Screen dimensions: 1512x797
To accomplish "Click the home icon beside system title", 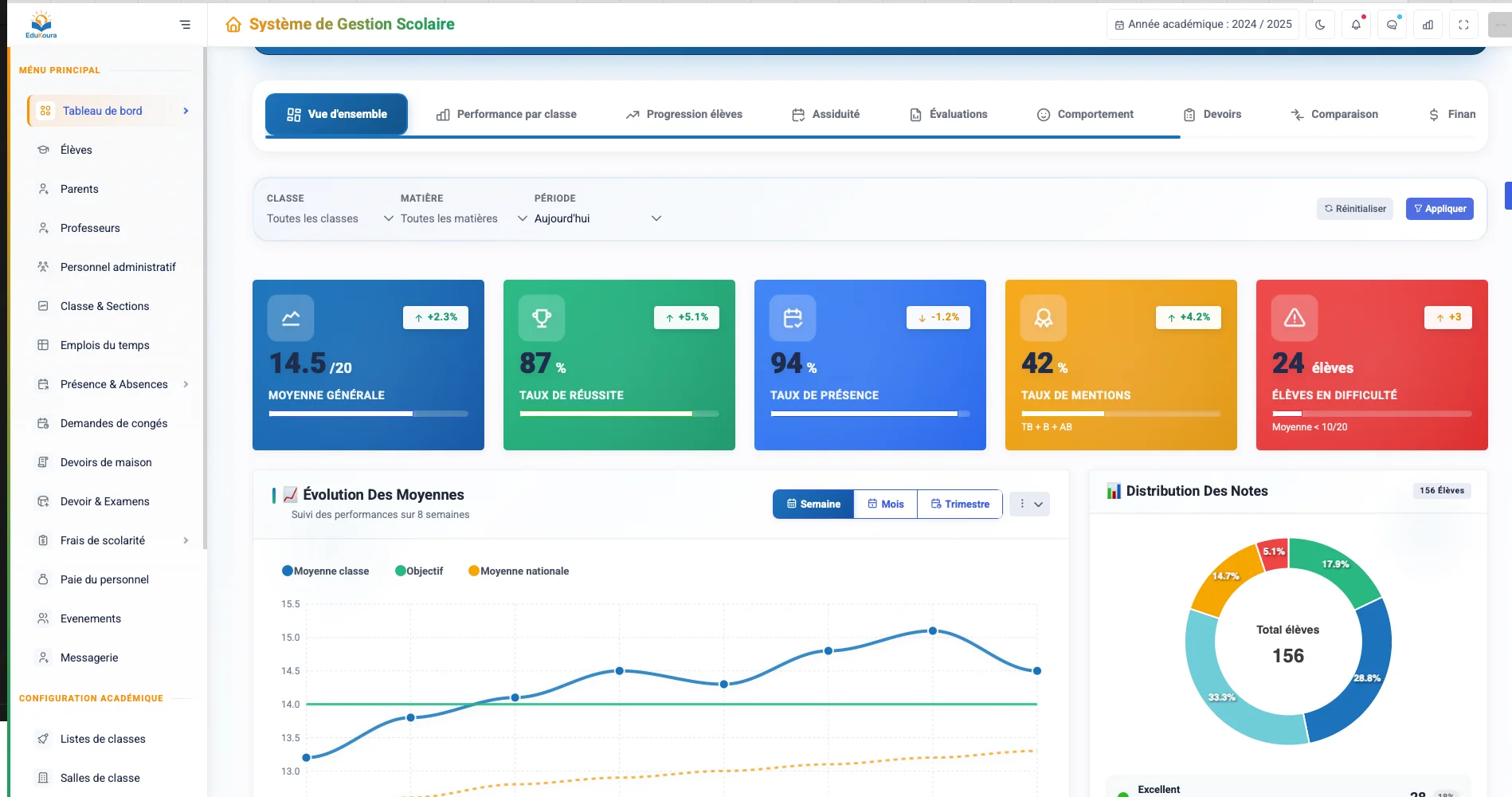I will [x=233, y=25].
